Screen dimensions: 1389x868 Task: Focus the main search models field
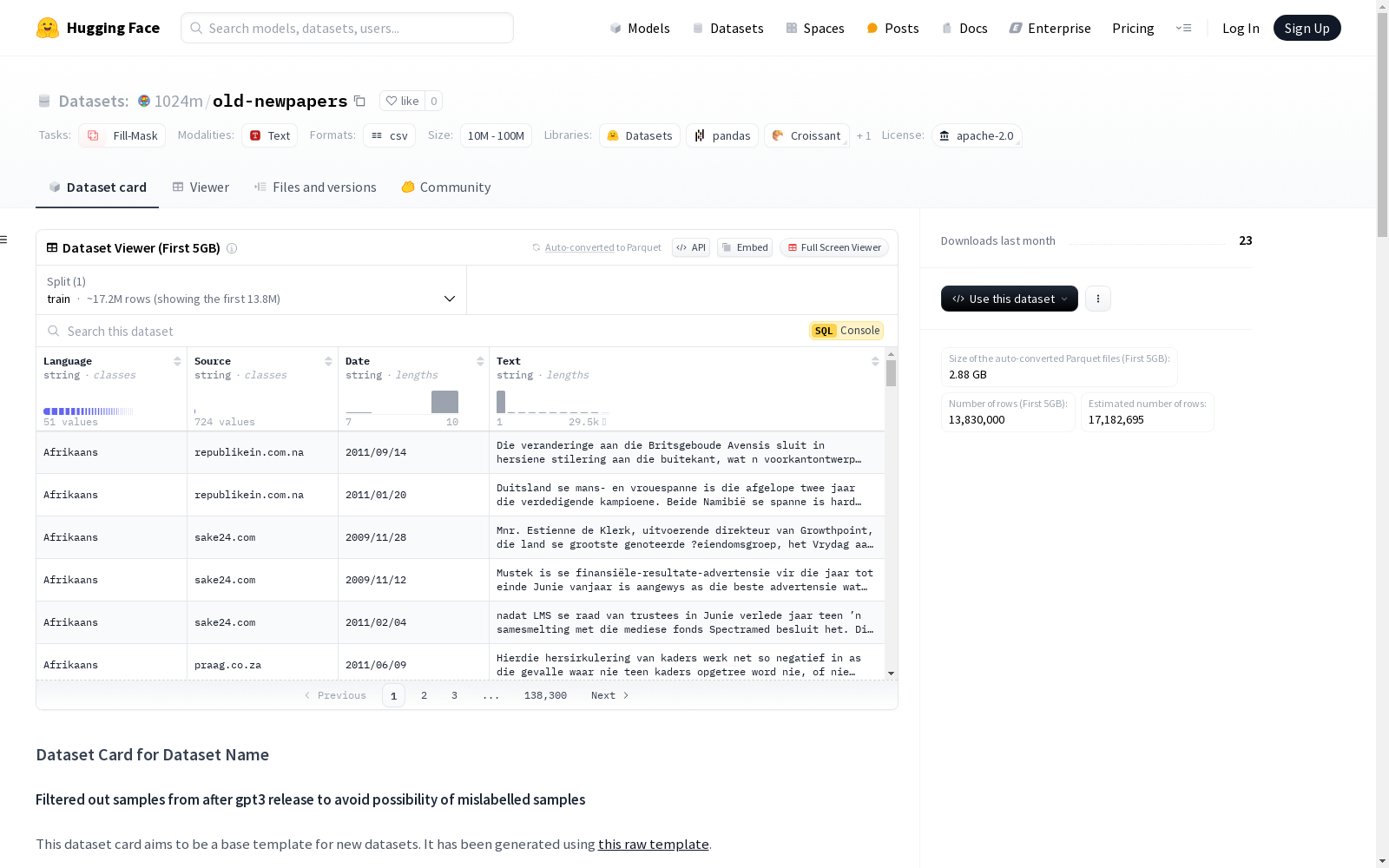point(347,28)
